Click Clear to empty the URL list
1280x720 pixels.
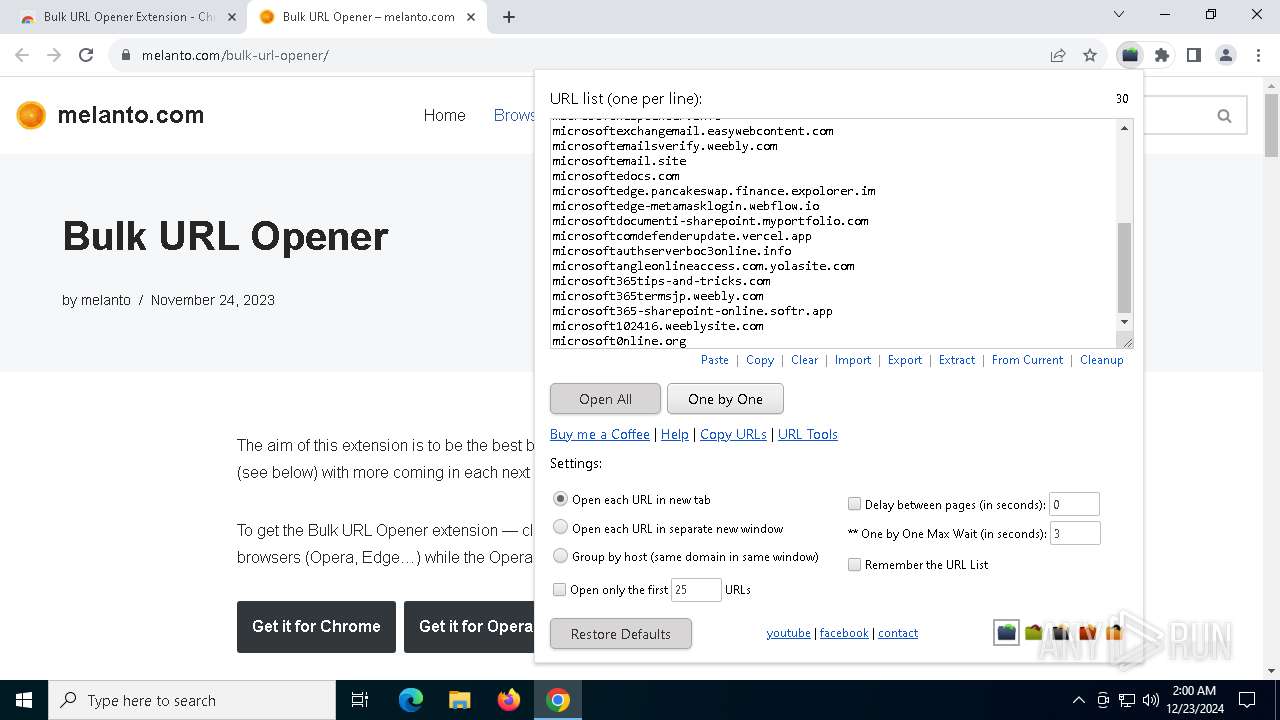tap(805, 360)
